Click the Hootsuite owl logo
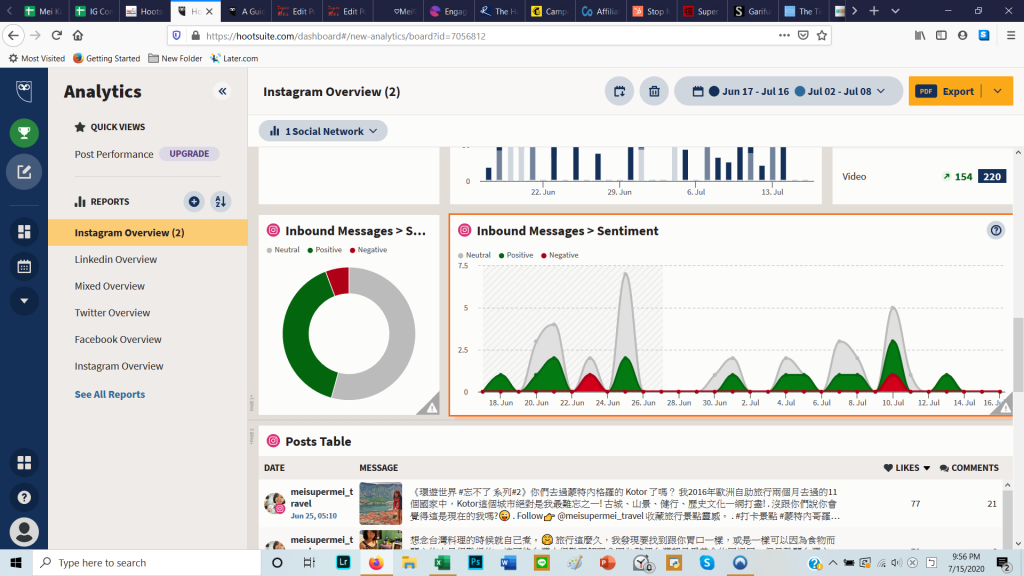 [24, 91]
